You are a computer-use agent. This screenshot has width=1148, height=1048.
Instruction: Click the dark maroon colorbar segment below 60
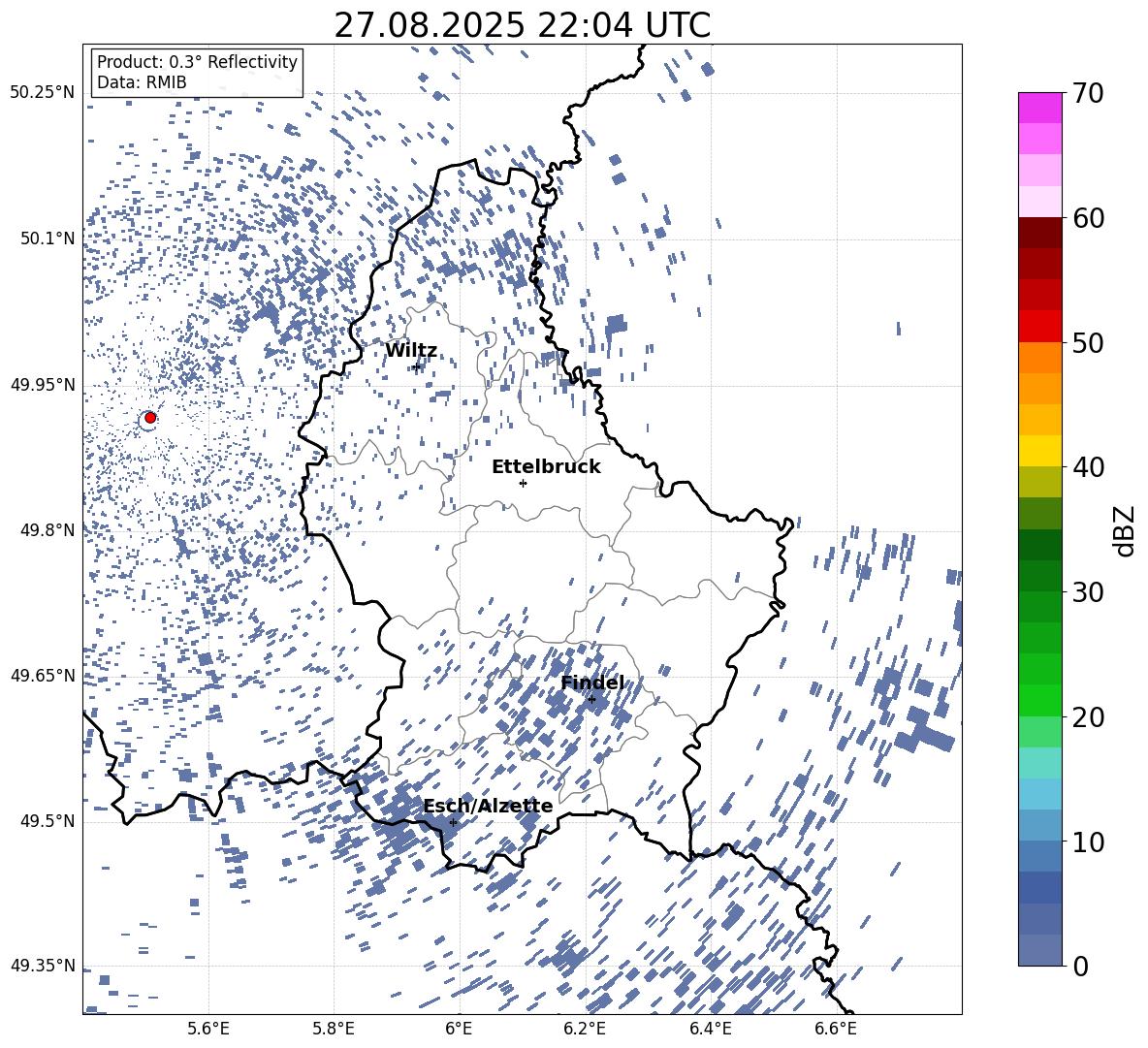(x=1040, y=233)
